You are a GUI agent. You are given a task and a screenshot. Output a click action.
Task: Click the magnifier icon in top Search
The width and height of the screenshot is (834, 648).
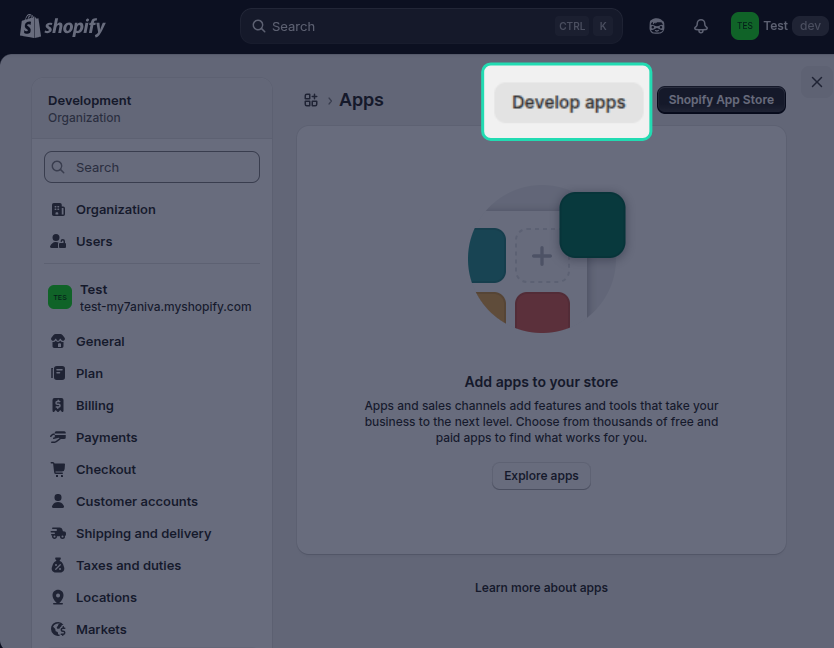pyautogui.click(x=258, y=26)
